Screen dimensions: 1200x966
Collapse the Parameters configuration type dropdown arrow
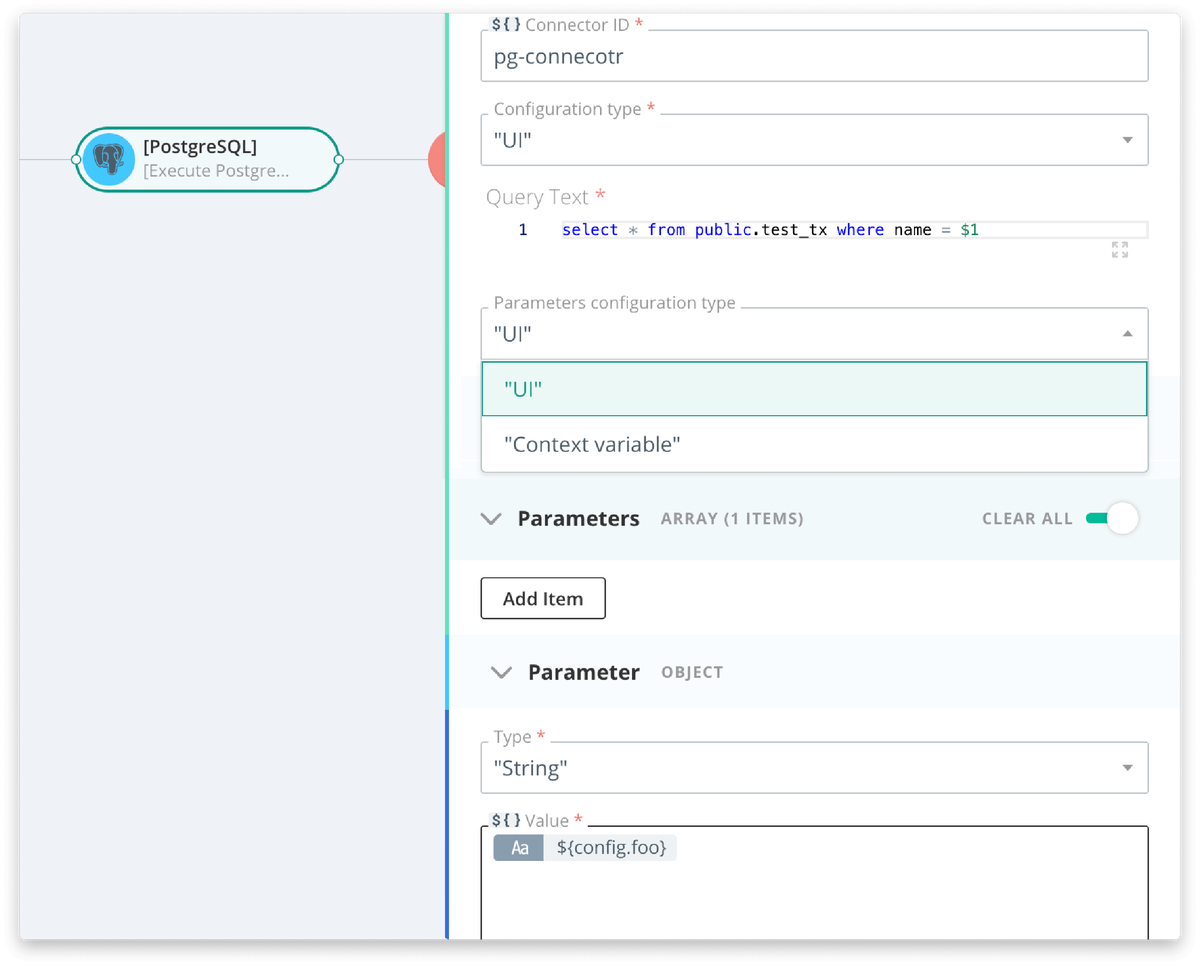(1129, 333)
